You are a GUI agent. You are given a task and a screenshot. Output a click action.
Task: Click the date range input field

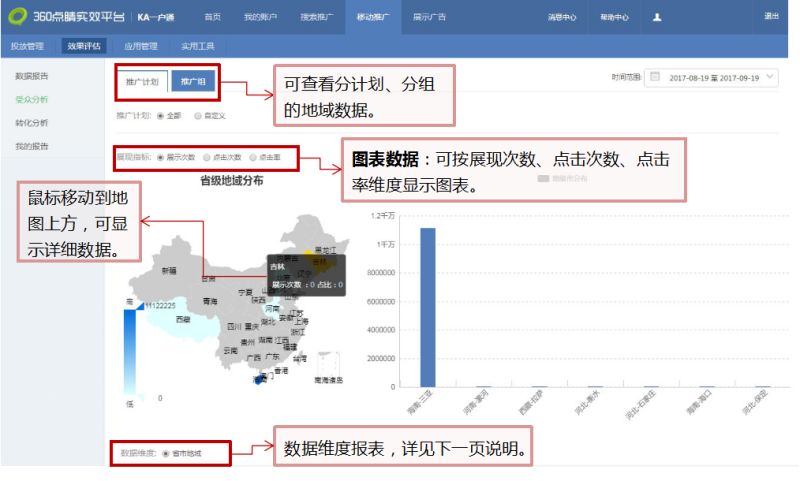tap(711, 78)
